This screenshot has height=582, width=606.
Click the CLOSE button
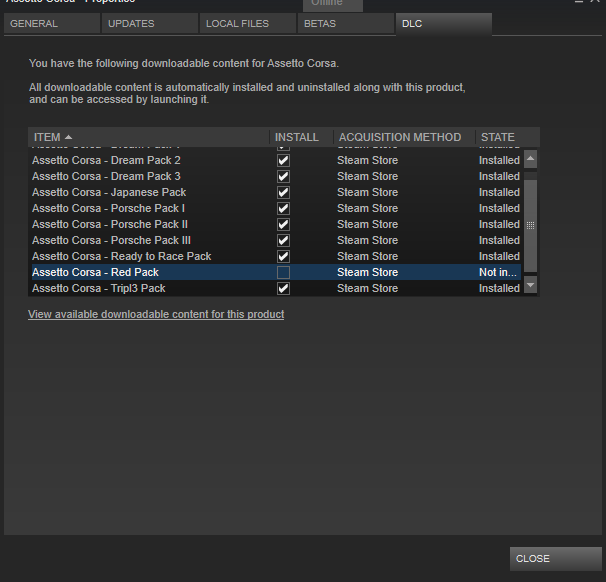click(x=556, y=559)
